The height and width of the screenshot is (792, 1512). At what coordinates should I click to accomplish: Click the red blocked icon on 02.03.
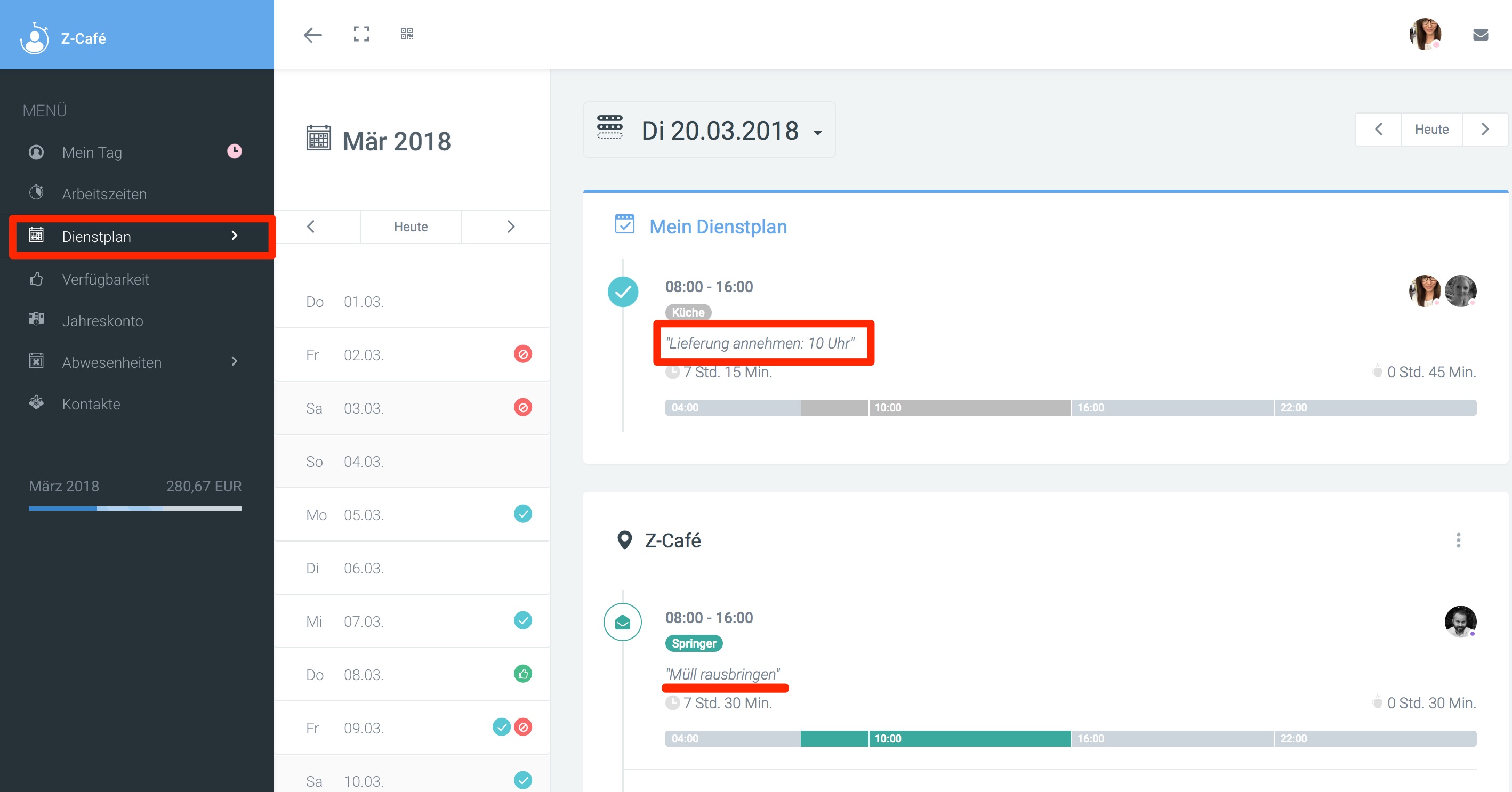tap(523, 354)
